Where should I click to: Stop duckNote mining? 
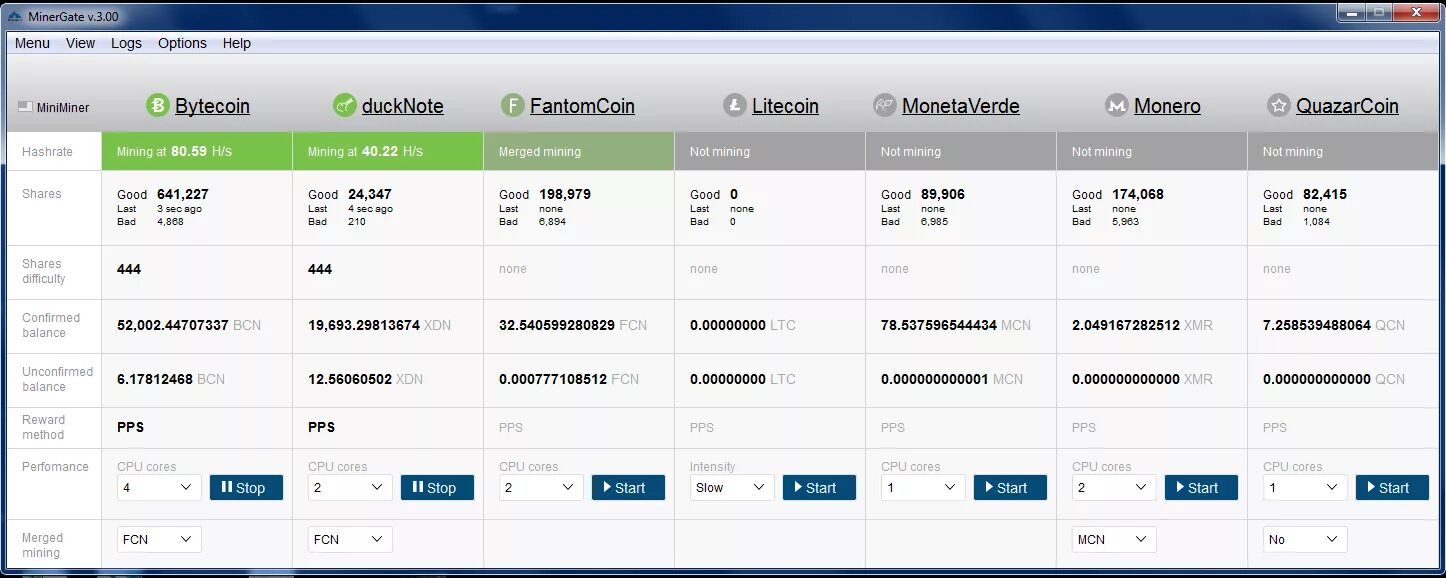point(437,487)
